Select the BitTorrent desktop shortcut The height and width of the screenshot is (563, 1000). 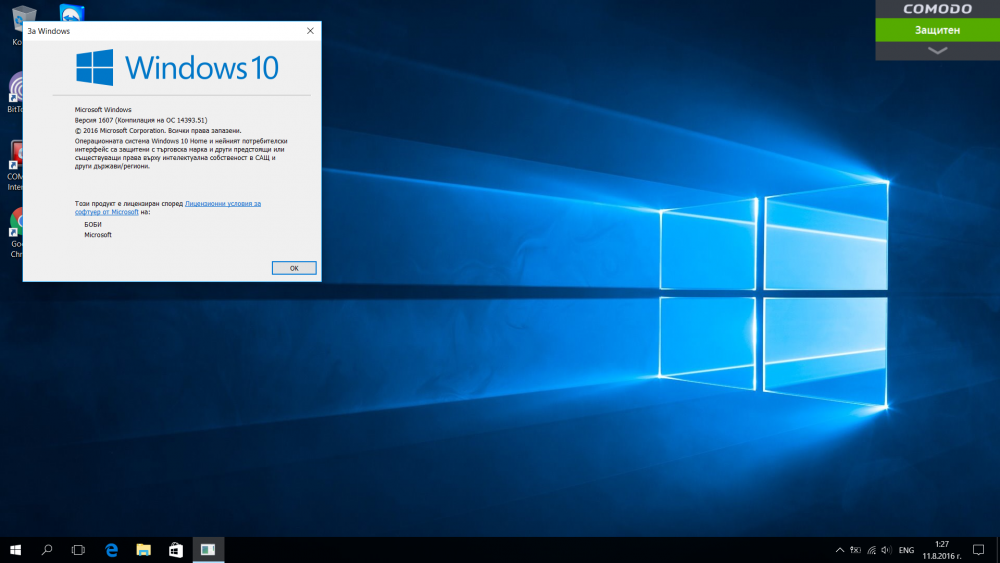pyautogui.click(x=16, y=93)
